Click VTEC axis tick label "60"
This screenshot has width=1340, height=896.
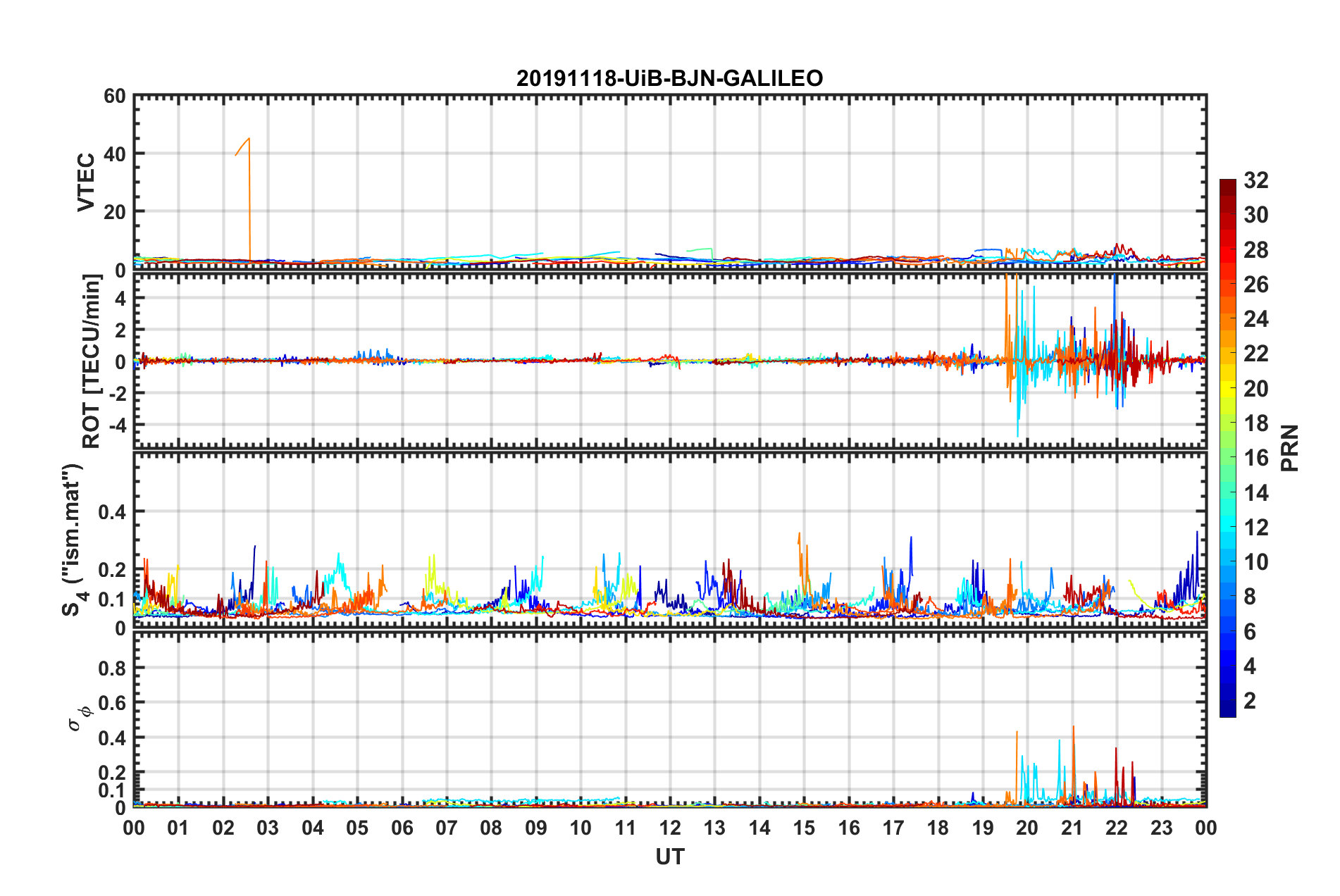pyautogui.click(x=115, y=96)
